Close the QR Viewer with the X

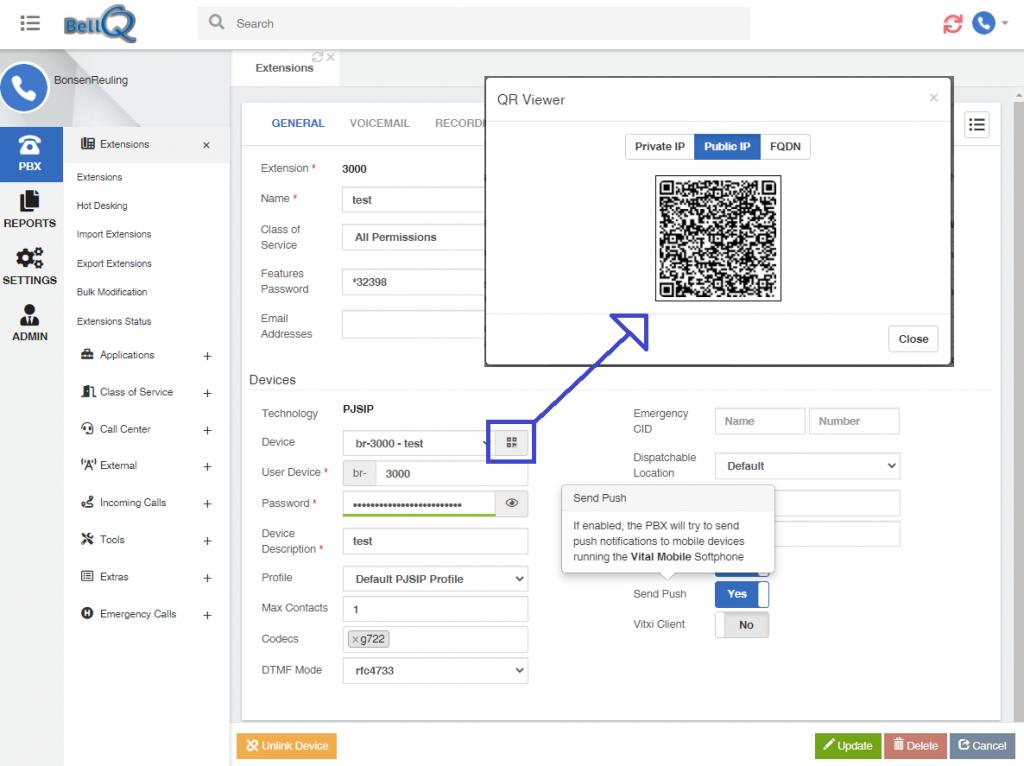tap(934, 98)
